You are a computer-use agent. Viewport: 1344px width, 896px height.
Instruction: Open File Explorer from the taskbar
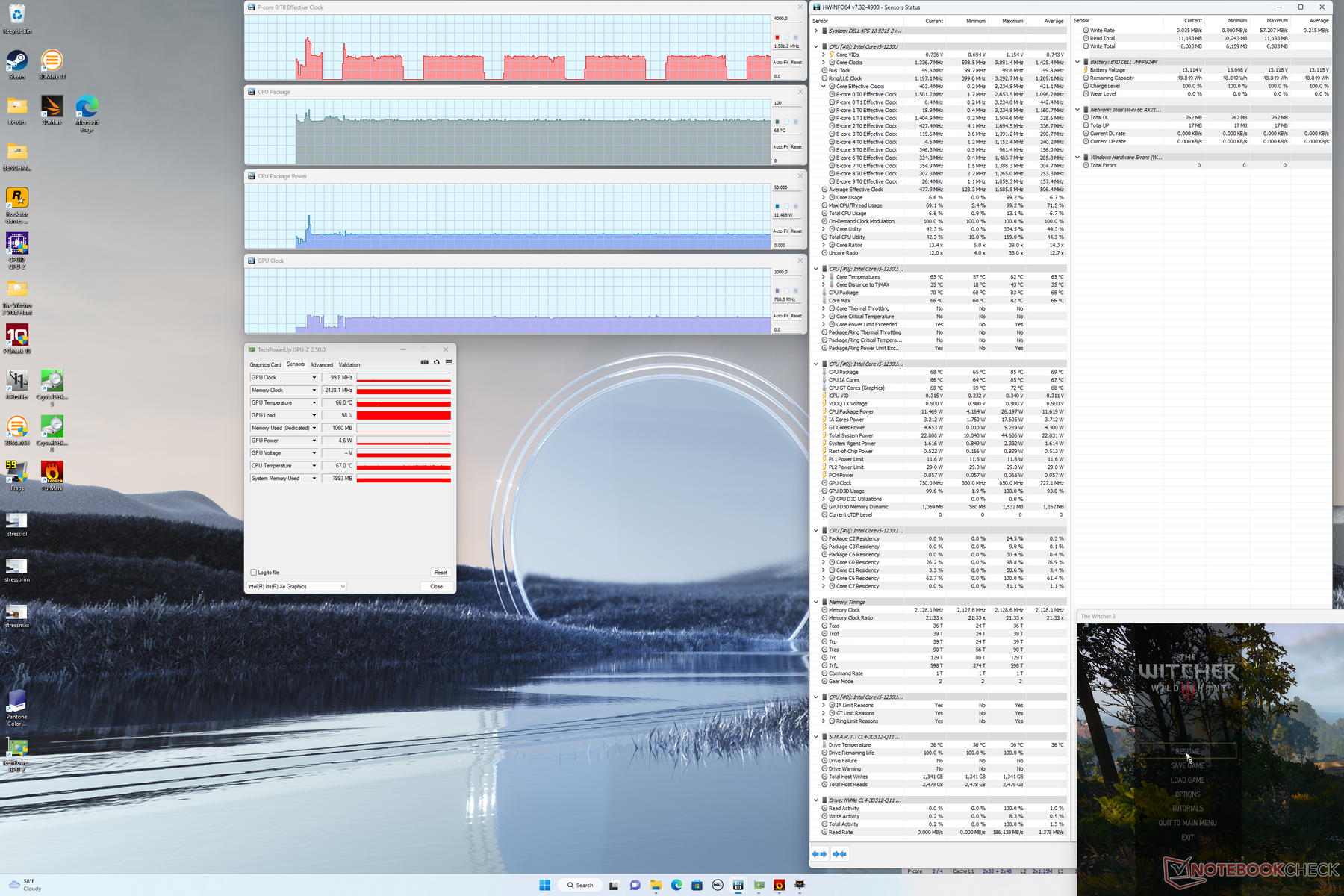coord(656,885)
